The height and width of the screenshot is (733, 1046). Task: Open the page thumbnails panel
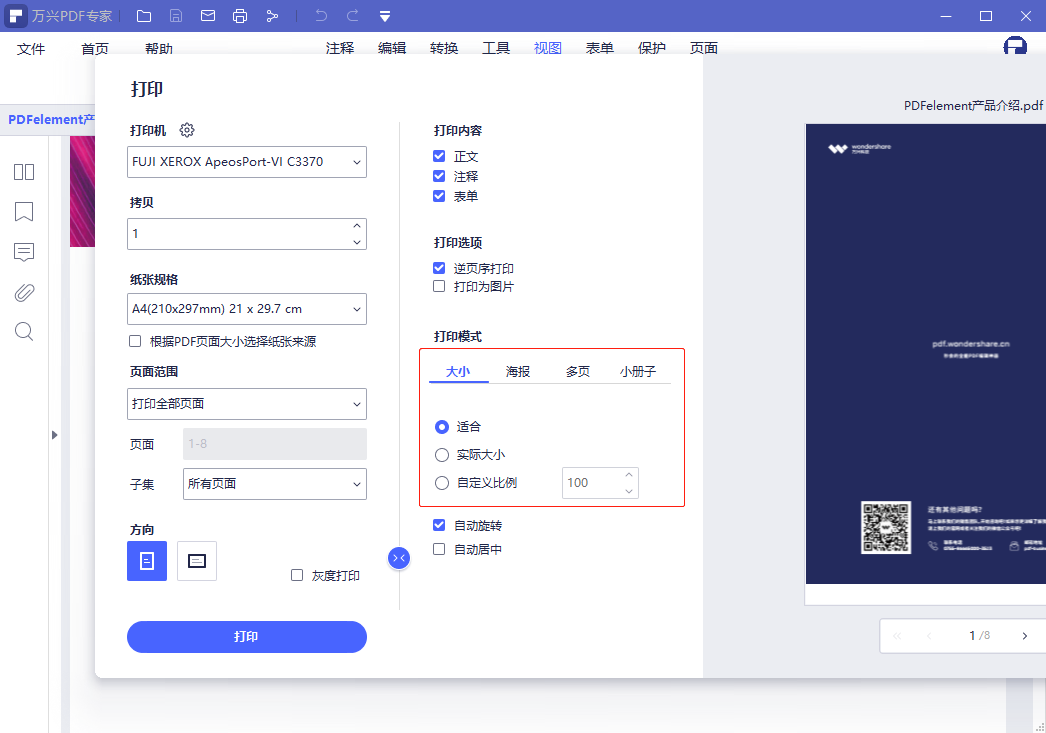tap(23, 172)
